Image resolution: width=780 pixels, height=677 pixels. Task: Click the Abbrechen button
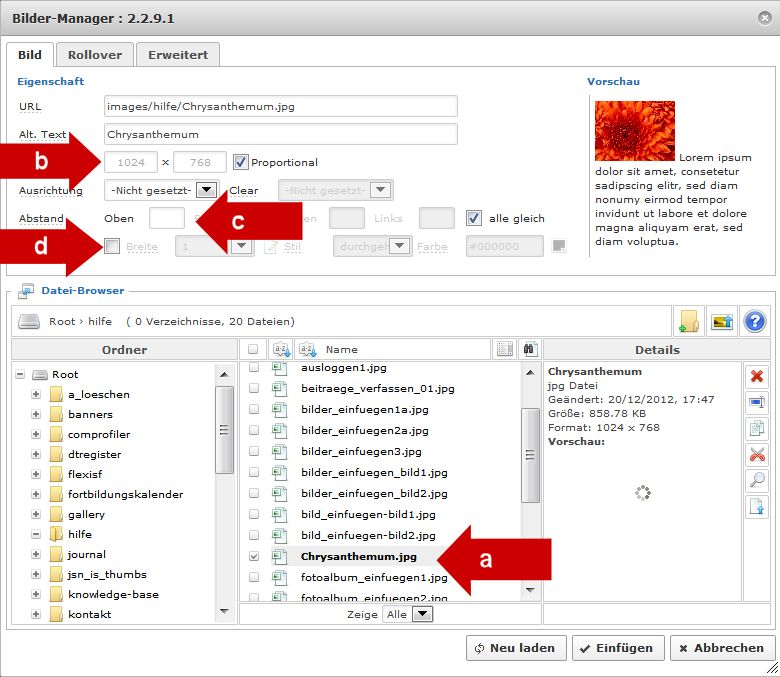pos(722,648)
